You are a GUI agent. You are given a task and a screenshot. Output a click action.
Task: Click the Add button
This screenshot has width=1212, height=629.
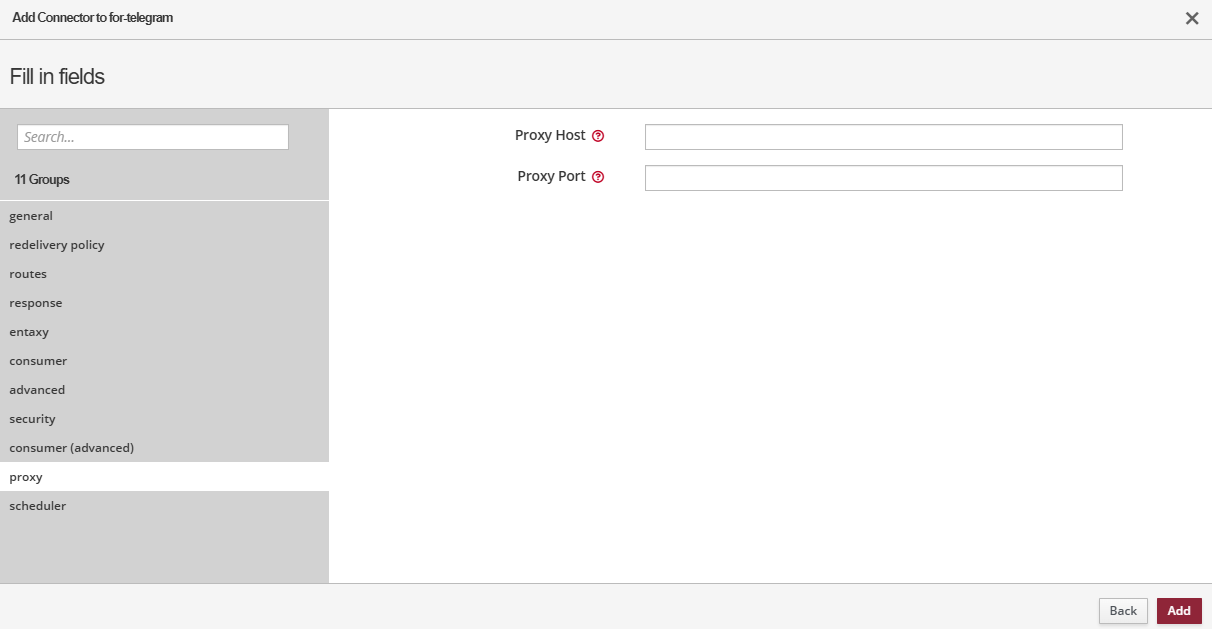tap(1178, 611)
